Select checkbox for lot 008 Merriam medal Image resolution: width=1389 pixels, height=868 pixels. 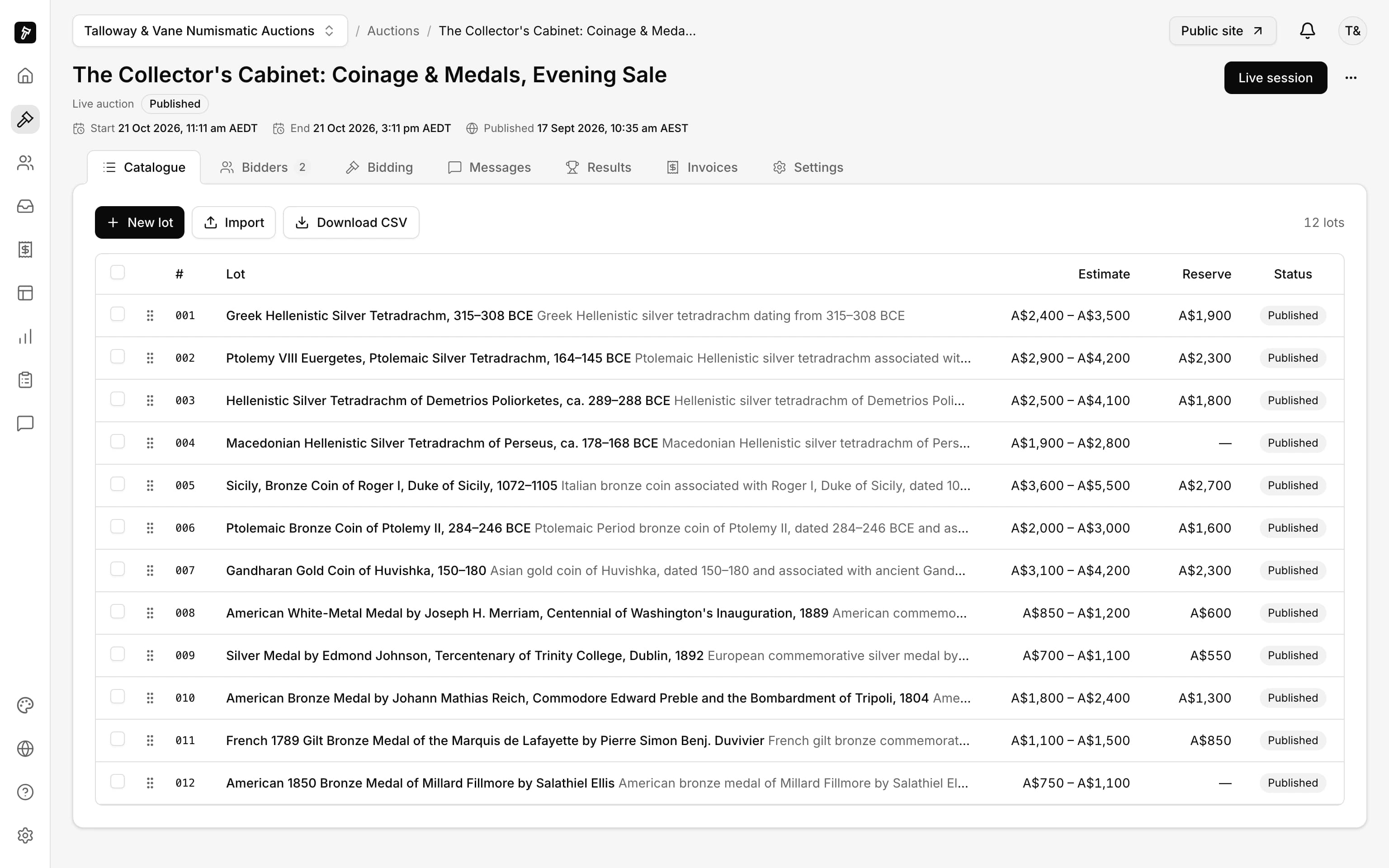118,611
